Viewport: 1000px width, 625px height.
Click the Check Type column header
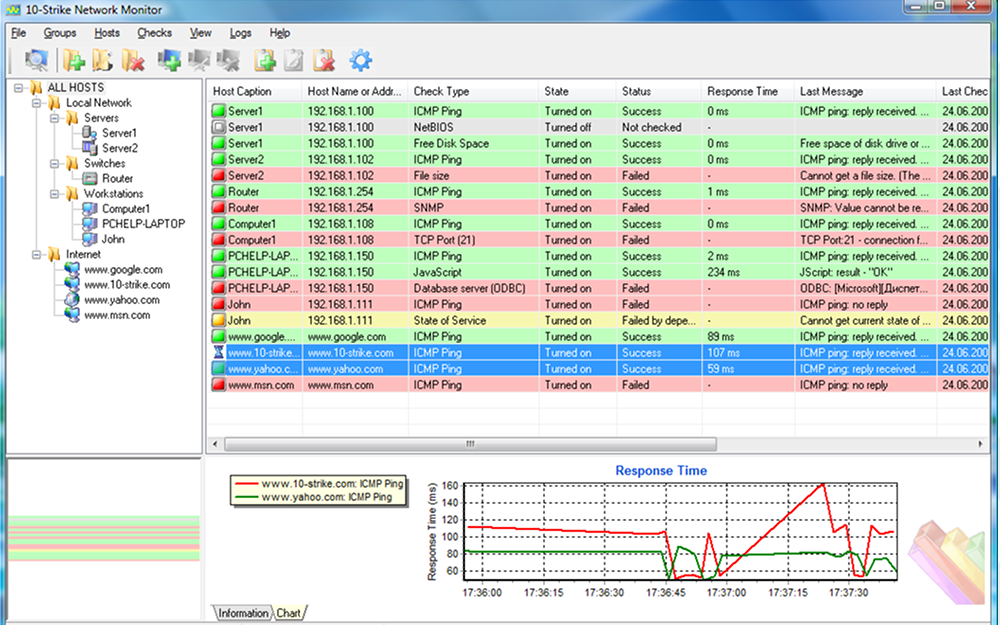click(x=441, y=91)
